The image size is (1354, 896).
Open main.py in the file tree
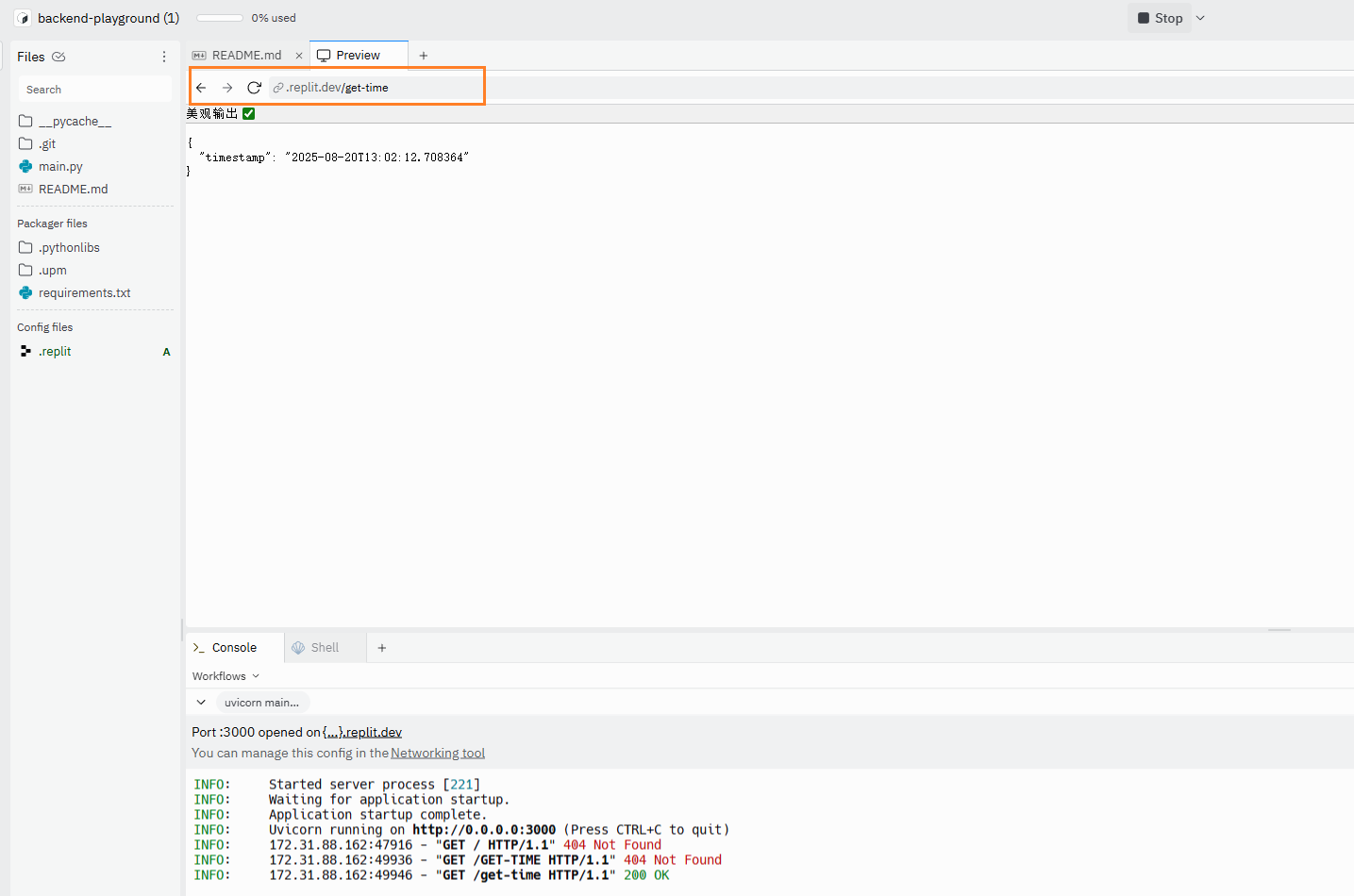[60, 167]
